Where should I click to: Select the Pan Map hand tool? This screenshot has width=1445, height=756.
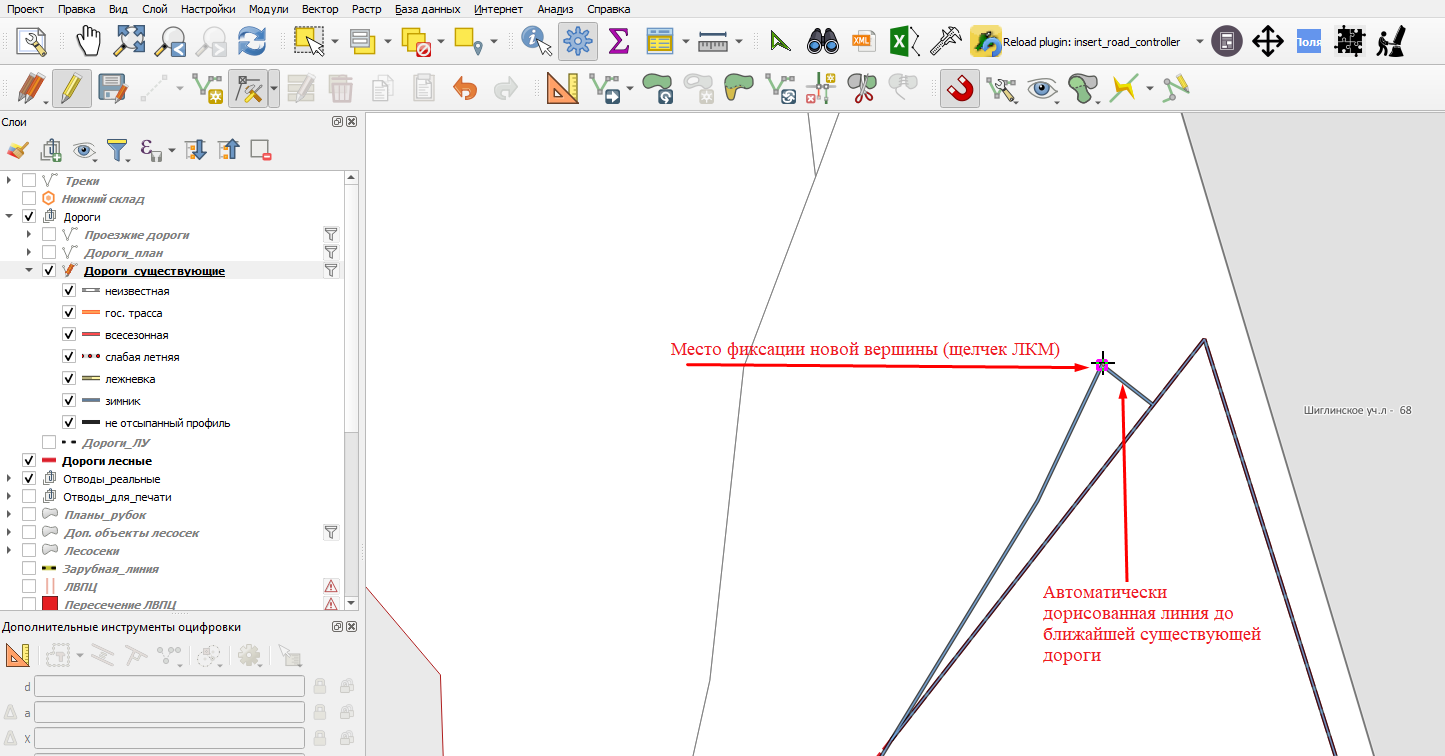(90, 42)
